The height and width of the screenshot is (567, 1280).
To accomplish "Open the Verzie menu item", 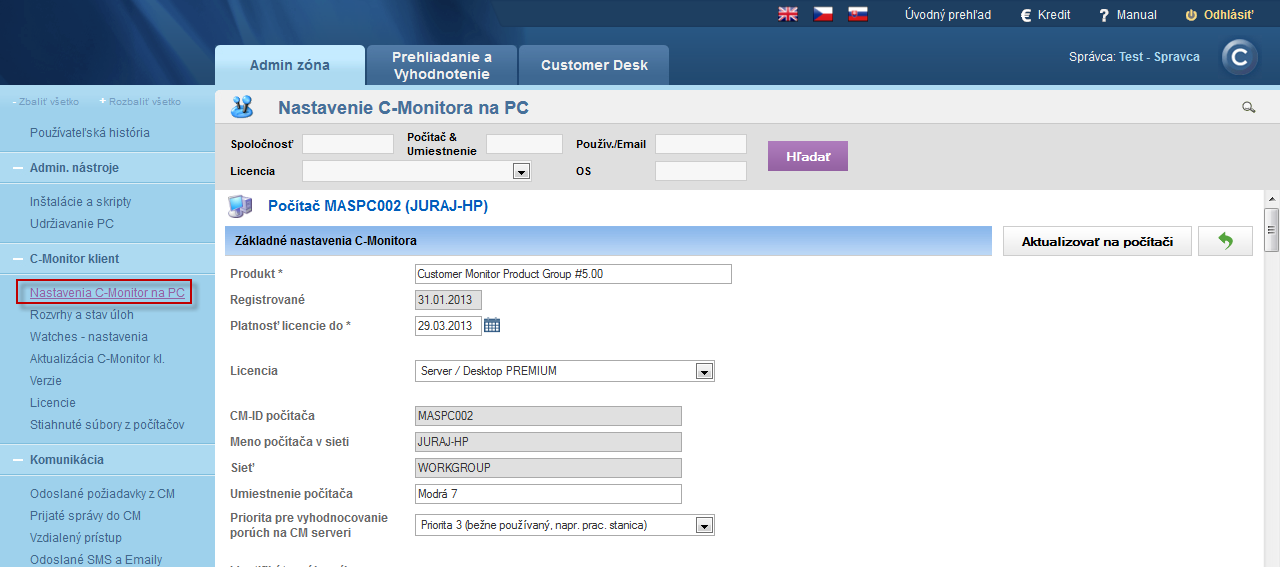I will [46, 381].
